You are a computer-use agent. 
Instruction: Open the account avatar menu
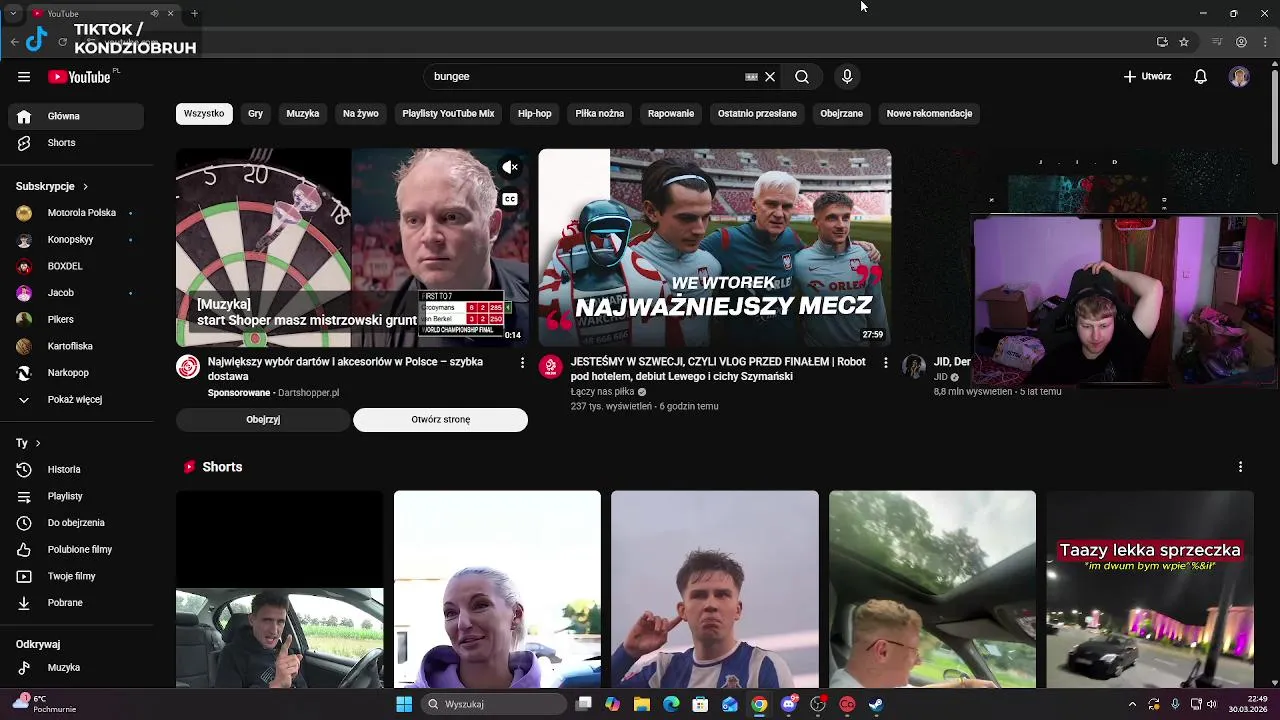(x=1239, y=77)
